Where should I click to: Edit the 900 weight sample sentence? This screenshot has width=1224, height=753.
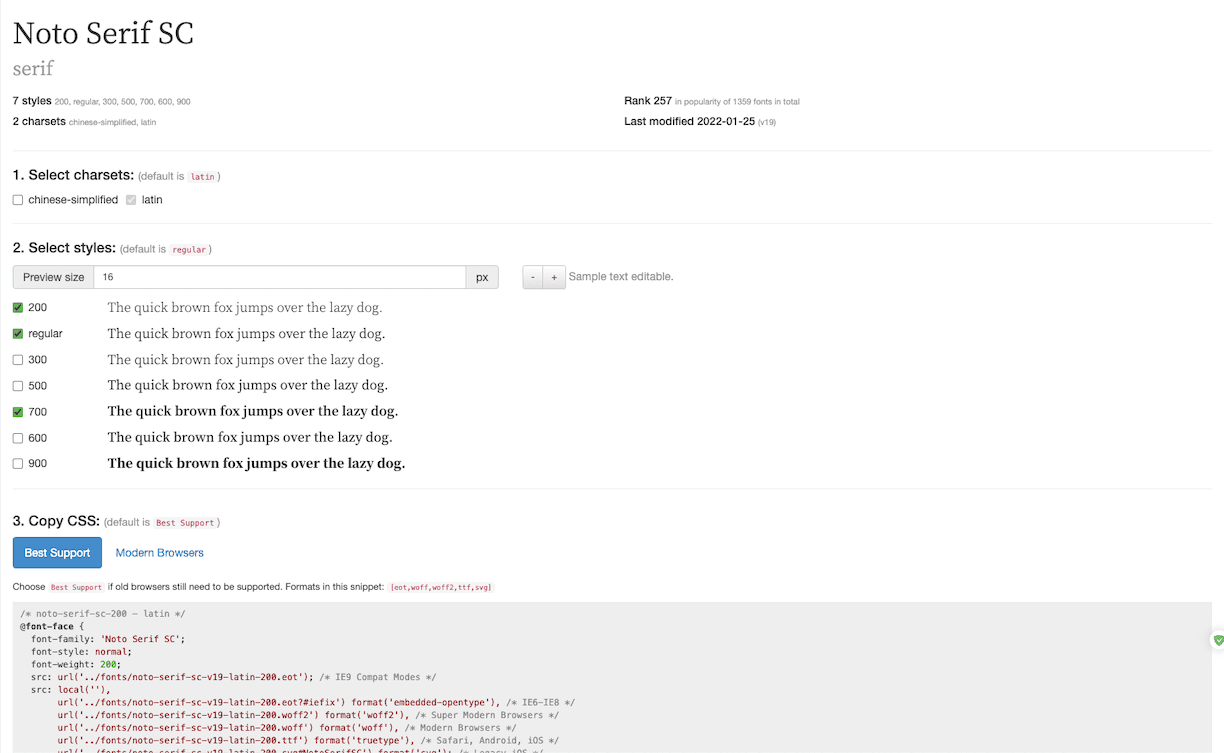pos(256,464)
